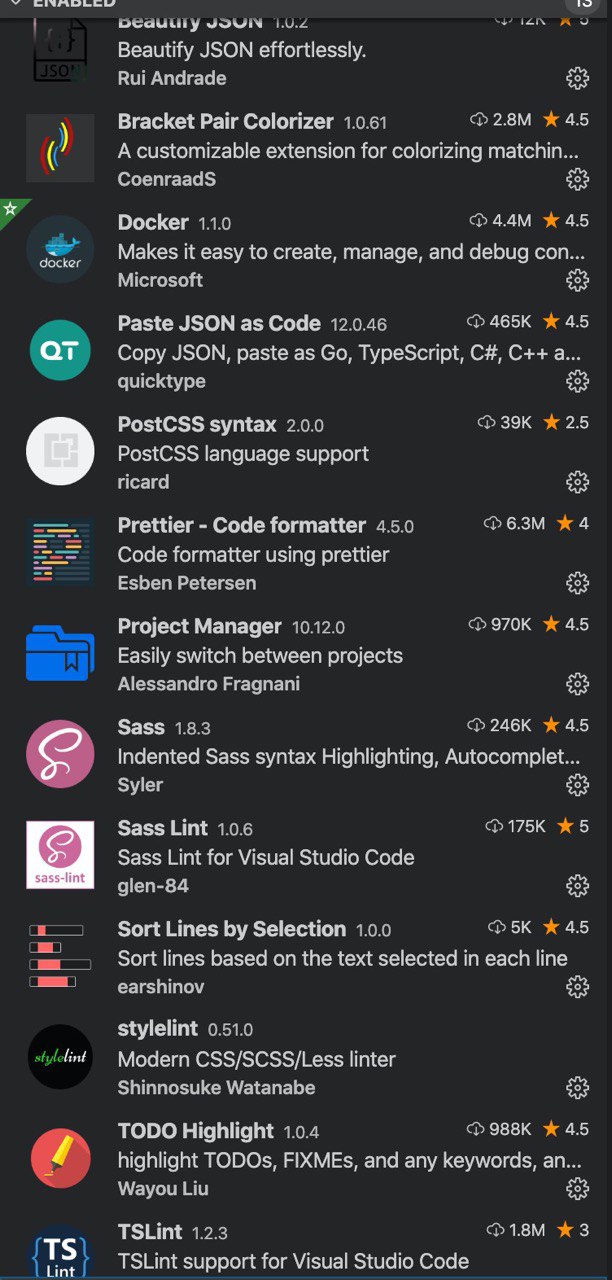This screenshot has height=1280, width=612.
Task: Click the PostCSS syntax extension icon
Action: coord(60,451)
